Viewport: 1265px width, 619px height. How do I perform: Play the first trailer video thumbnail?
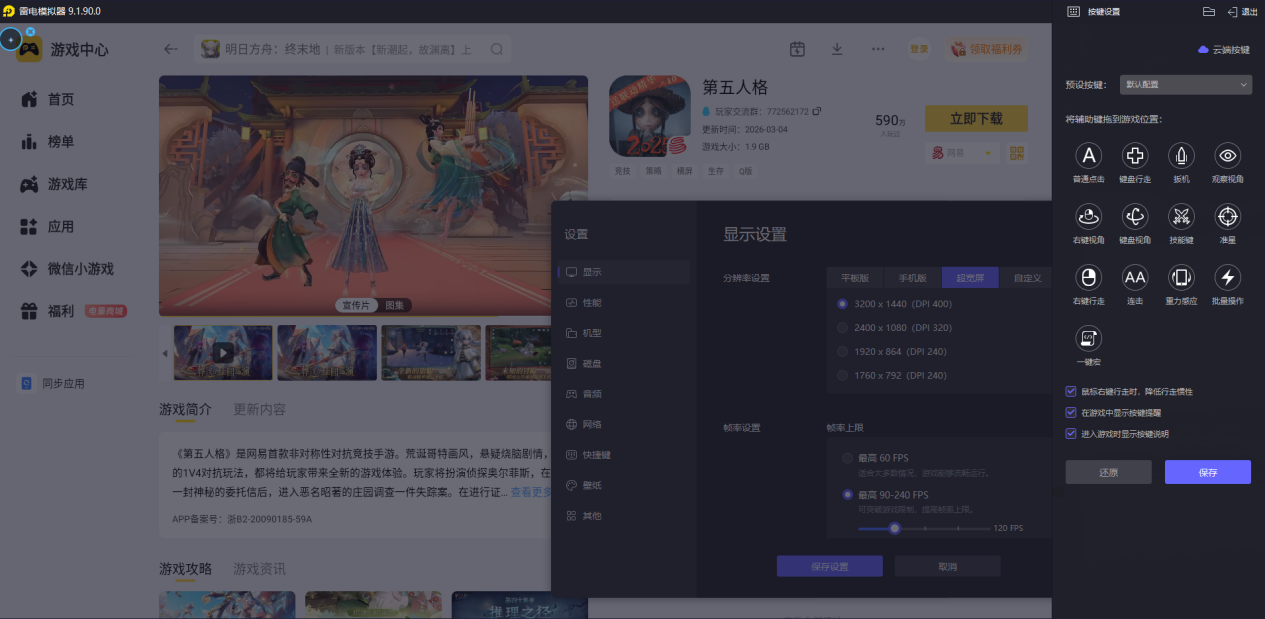pyautogui.click(x=222, y=352)
